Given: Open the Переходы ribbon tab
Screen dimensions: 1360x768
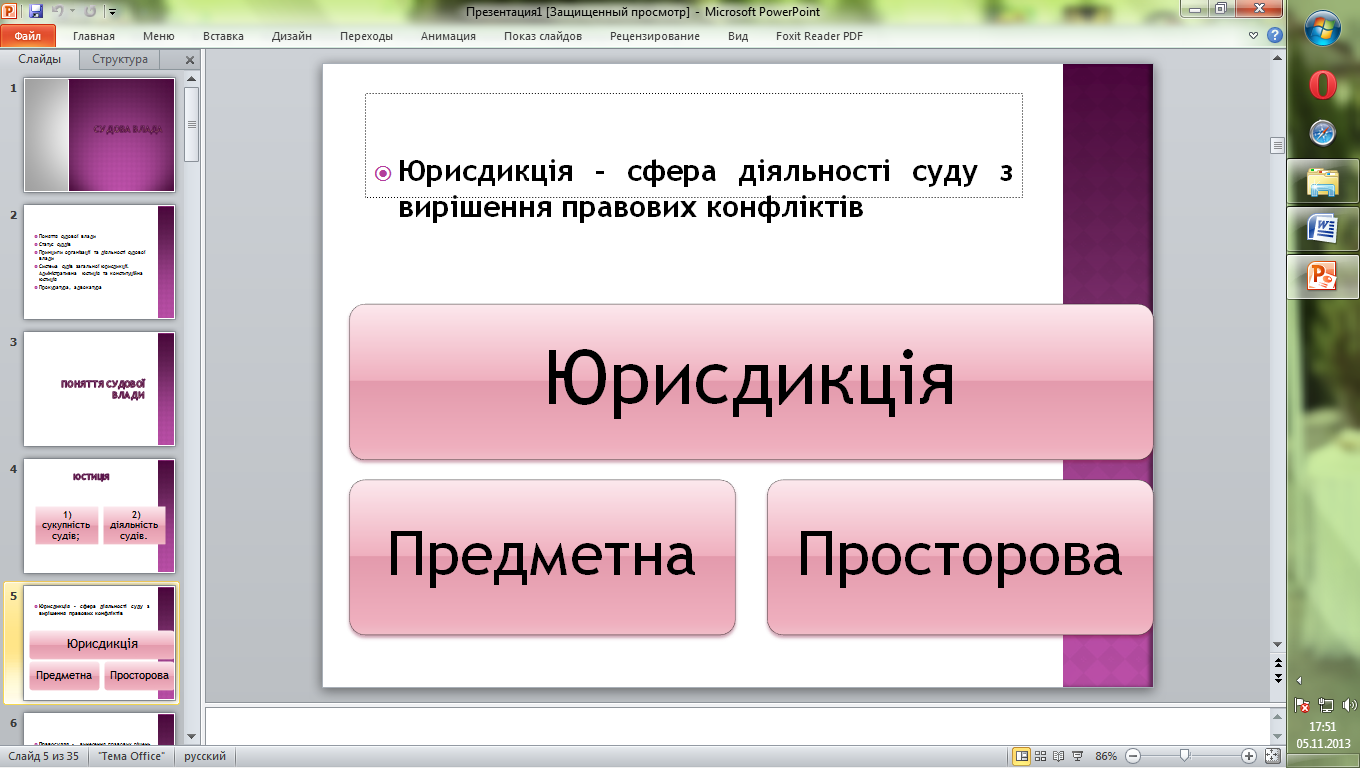Looking at the screenshot, I should tap(366, 36).
